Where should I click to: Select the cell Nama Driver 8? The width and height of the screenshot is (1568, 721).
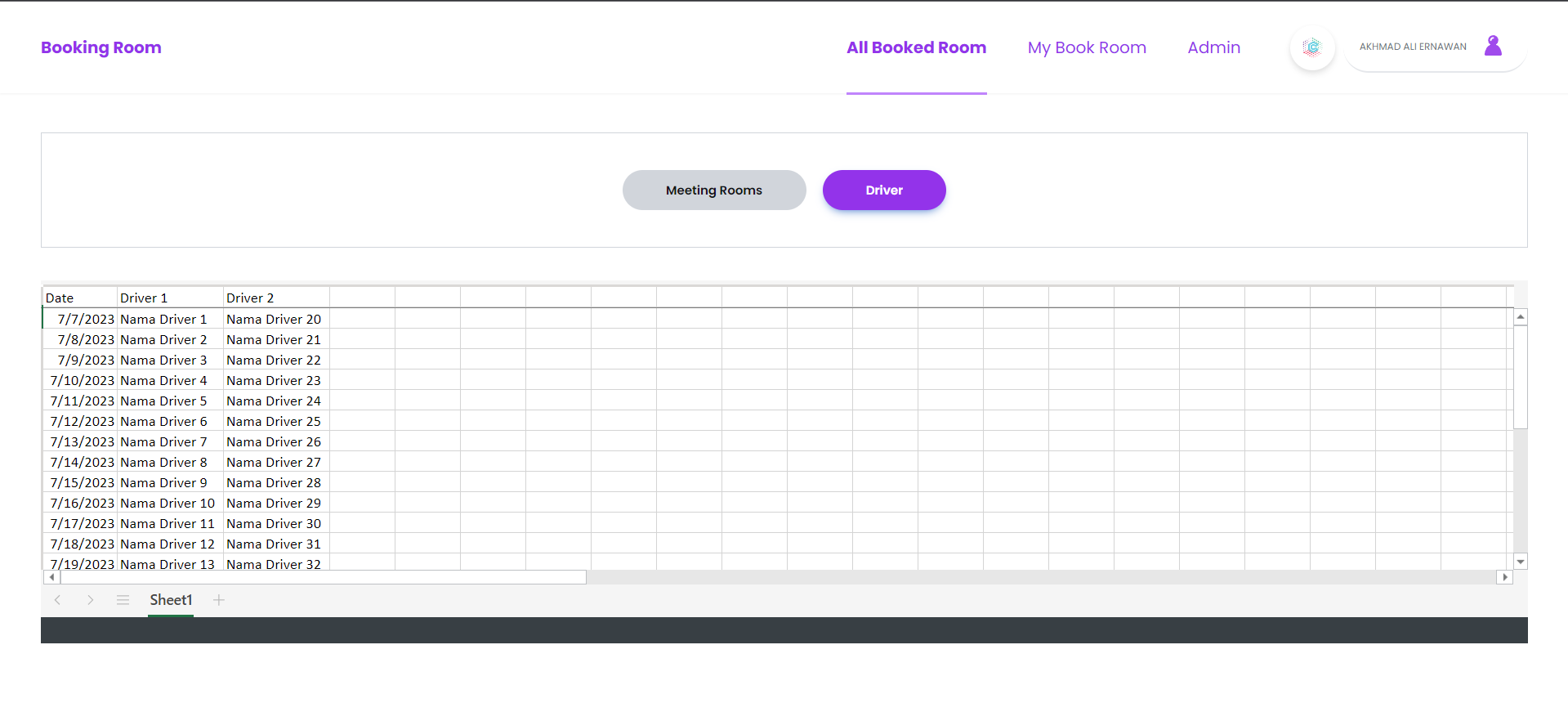click(x=170, y=462)
